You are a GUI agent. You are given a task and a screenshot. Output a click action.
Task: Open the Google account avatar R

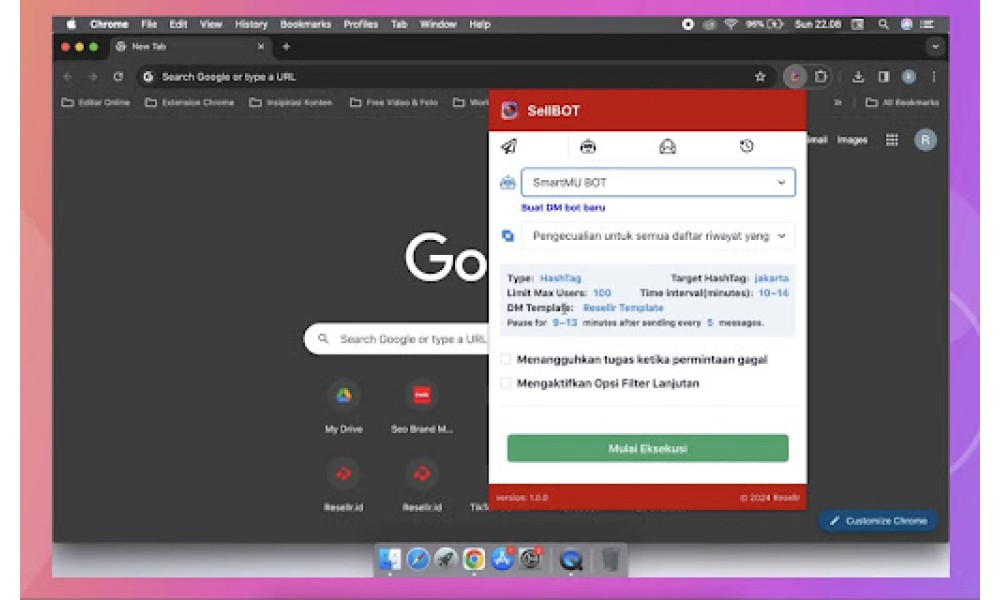(925, 140)
